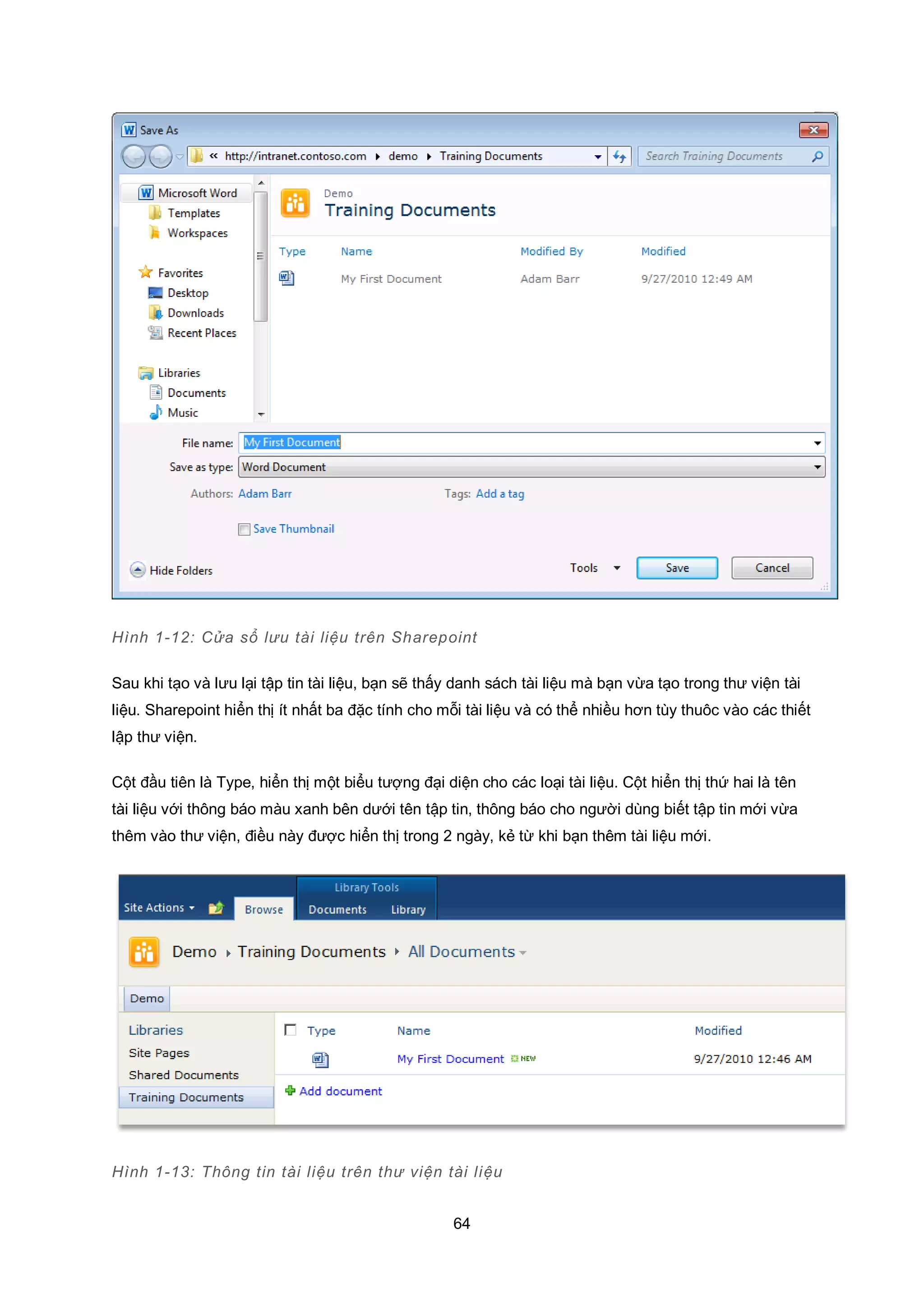The width and height of the screenshot is (924, 1306).
Task: Open the Templates folder in navigation pane
Action: coord(185,213)
